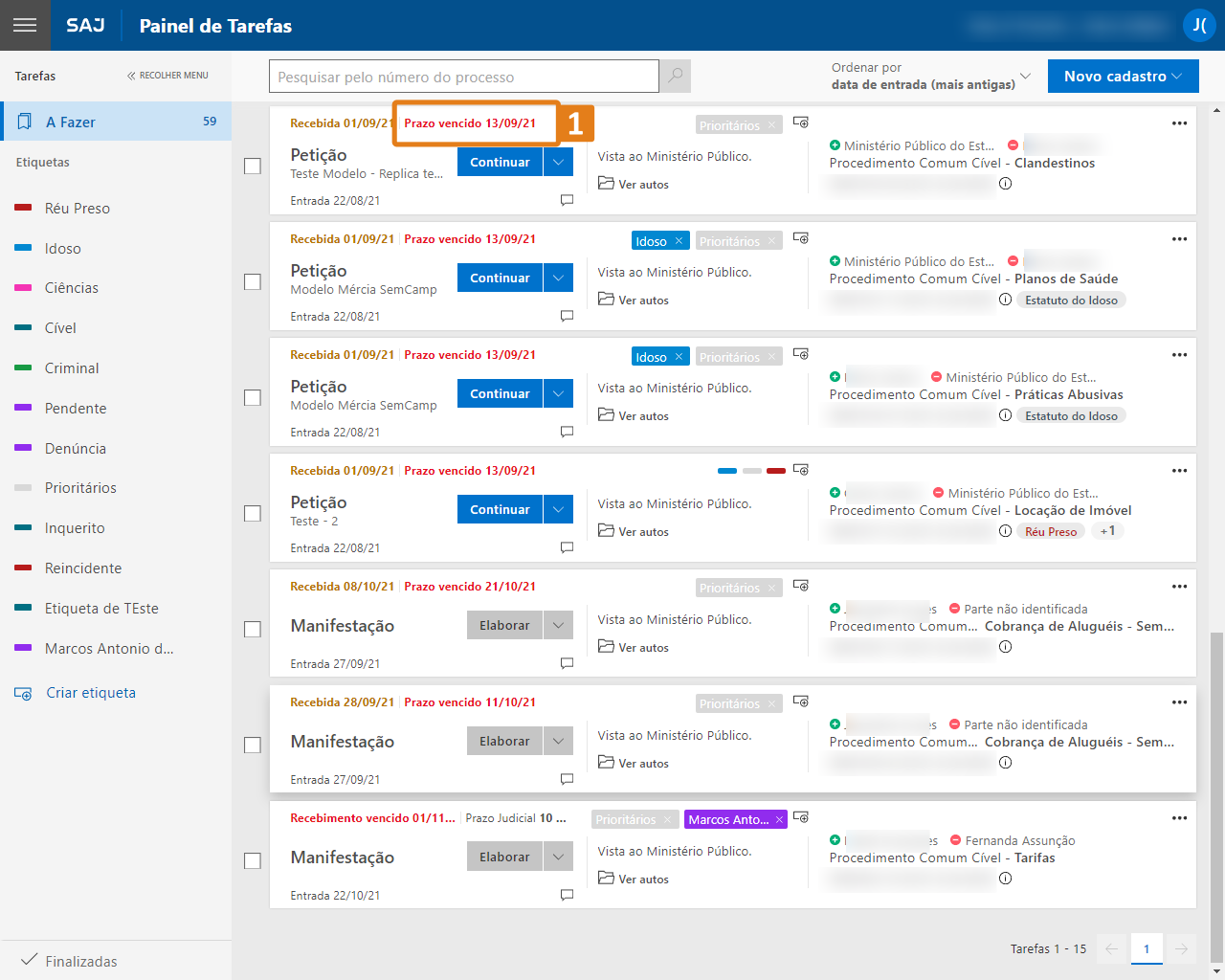The width and height of the screenshot is (1225, 980).
Task: Show info icon on Locação de Imóvel card
Action: coord(1005,531)
